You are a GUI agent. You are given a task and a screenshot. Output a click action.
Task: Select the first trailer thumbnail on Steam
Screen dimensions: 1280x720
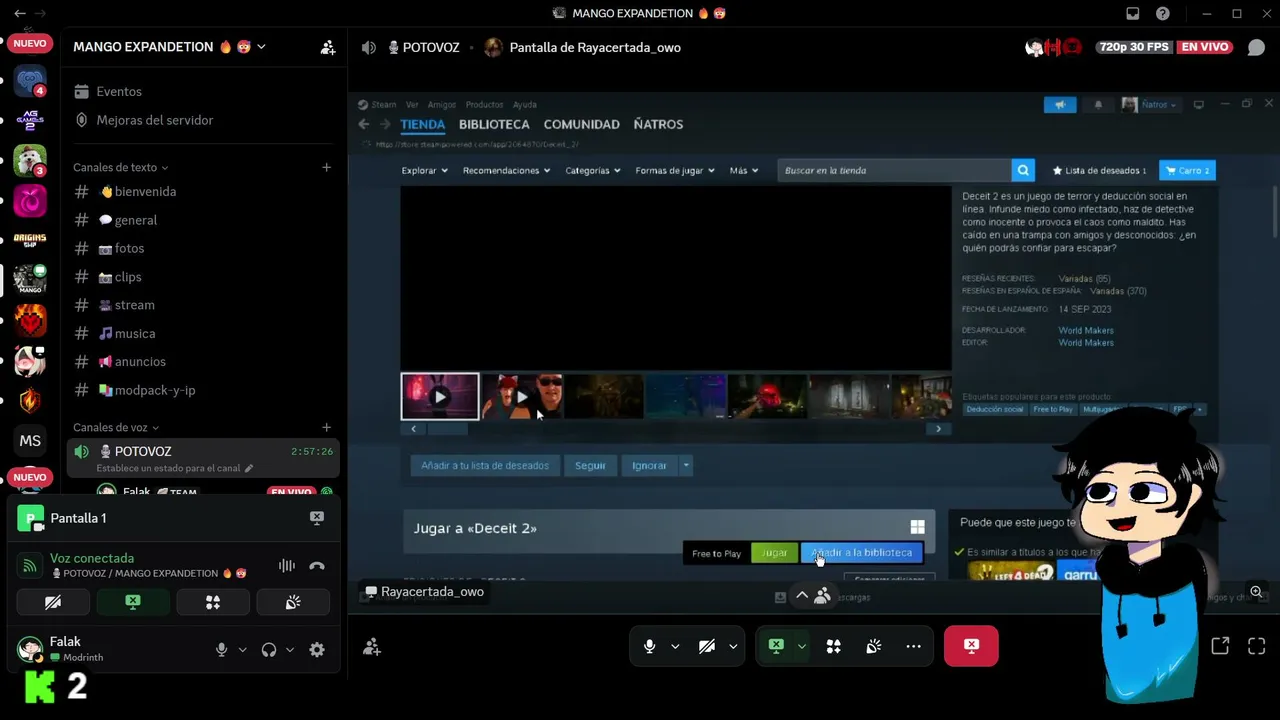440,396
